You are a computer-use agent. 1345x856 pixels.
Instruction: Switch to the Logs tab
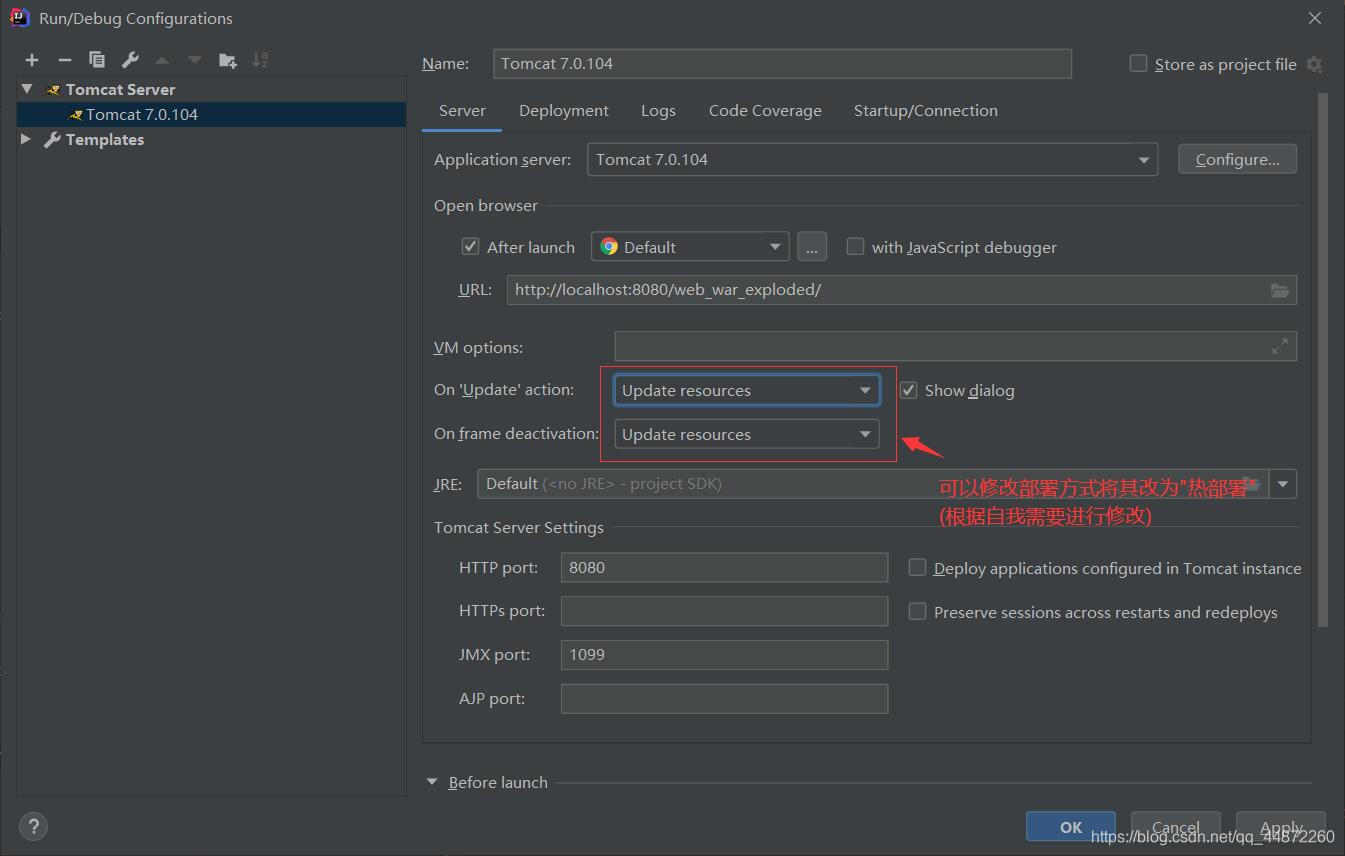click(x=658, y=111)
